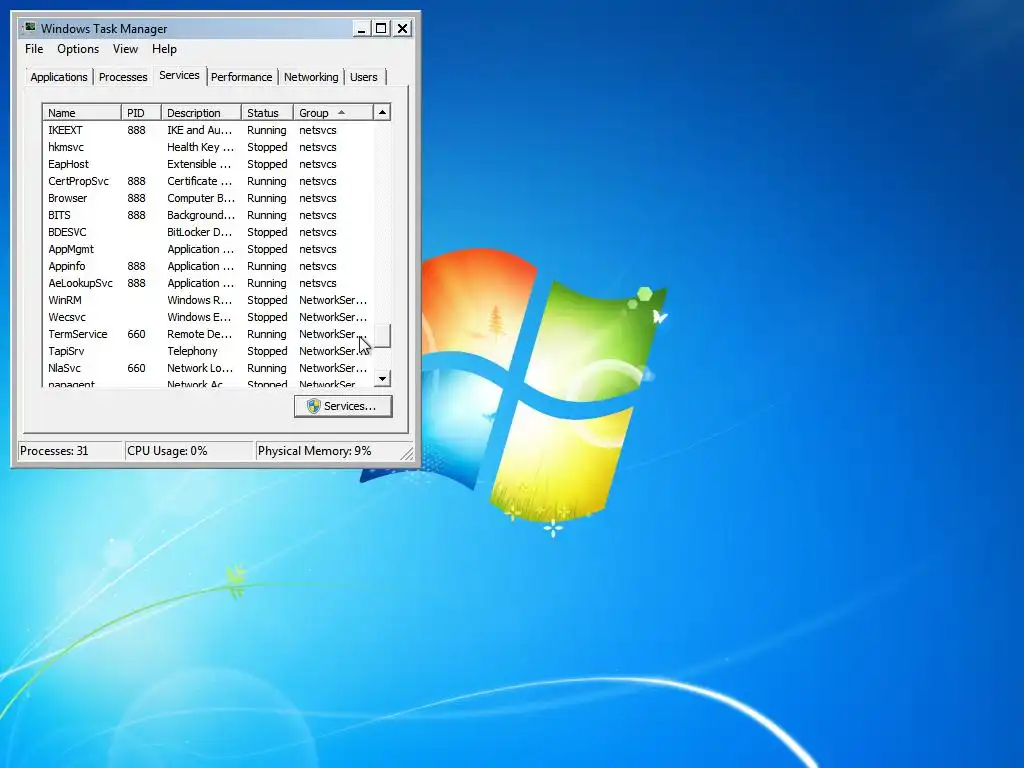The width and height of the screenshot is (1024, 768).
Task: Open the Help menu
Action: point(164,49)
